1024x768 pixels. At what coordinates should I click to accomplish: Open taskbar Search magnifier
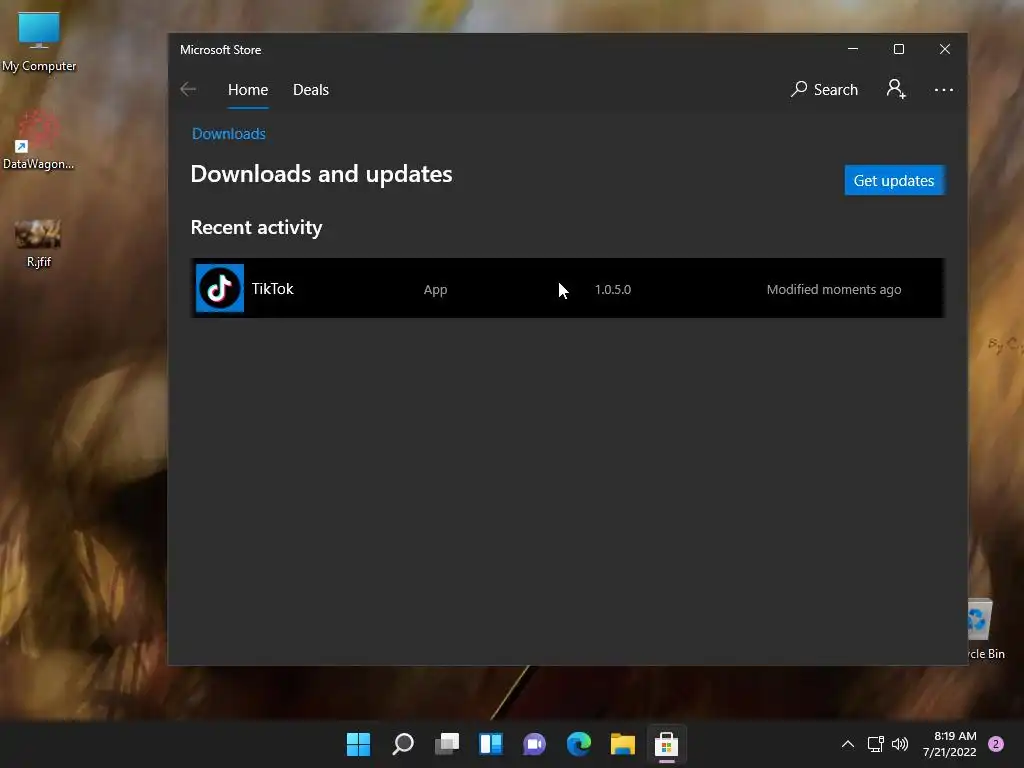pos(403,744)
